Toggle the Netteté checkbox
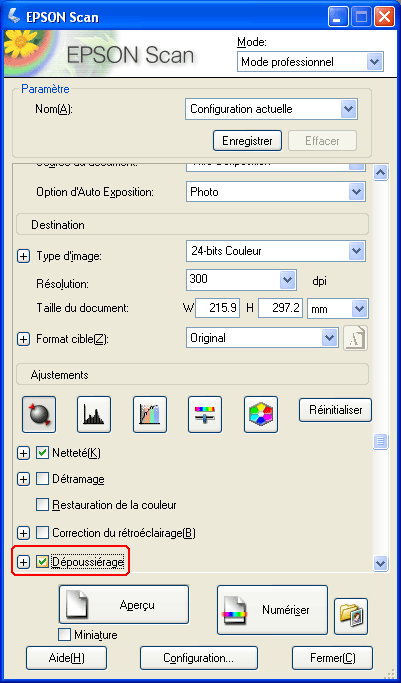Image resolution: width=401 pixels, height=683 pixels. [x=42, y=453]
